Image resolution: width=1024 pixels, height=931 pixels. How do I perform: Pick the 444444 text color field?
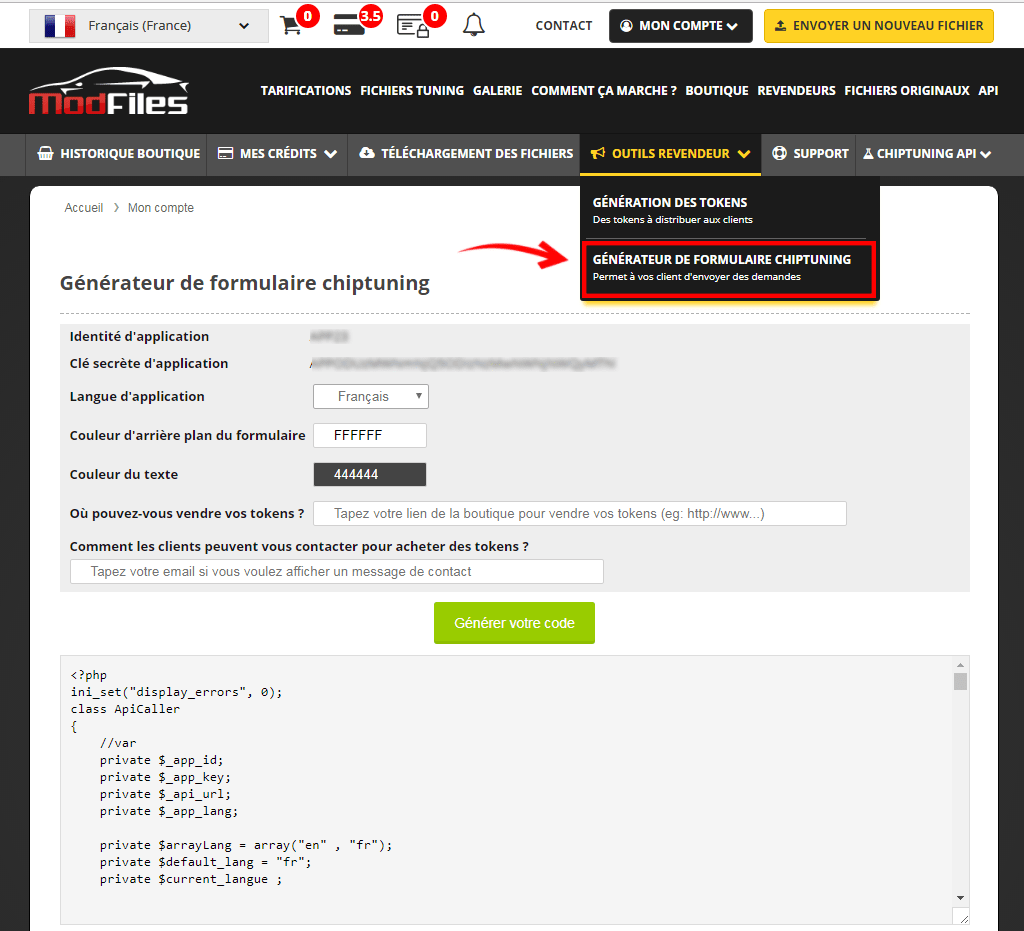tap(370, 475)
